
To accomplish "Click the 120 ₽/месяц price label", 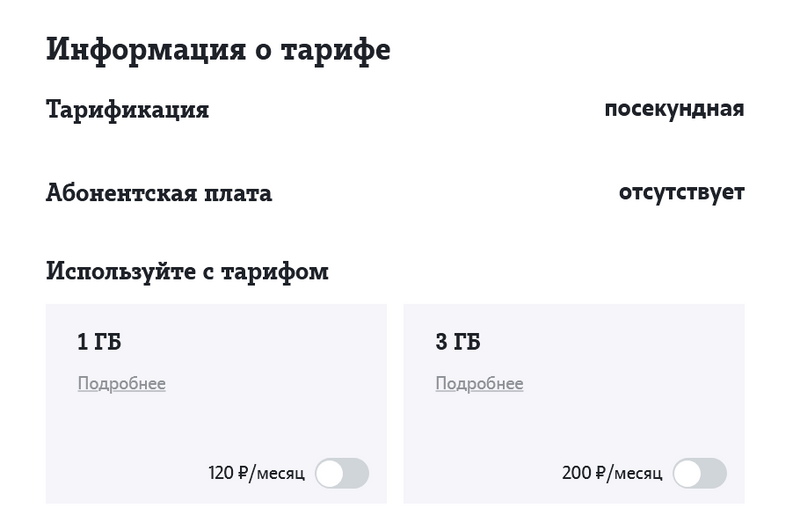I will pos(256,473).
